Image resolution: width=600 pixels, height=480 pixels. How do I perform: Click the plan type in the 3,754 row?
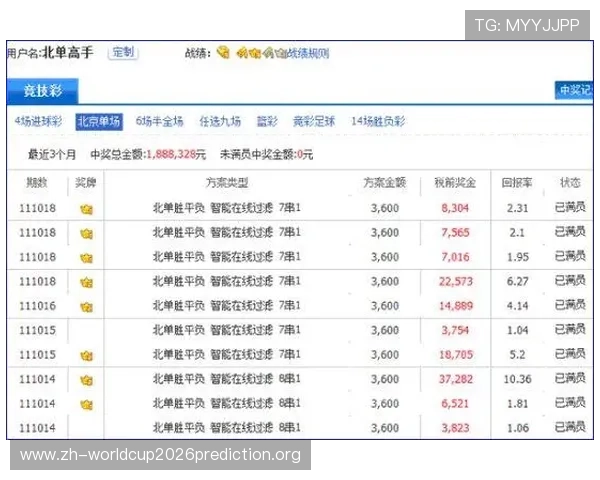(x=227, y=330)
